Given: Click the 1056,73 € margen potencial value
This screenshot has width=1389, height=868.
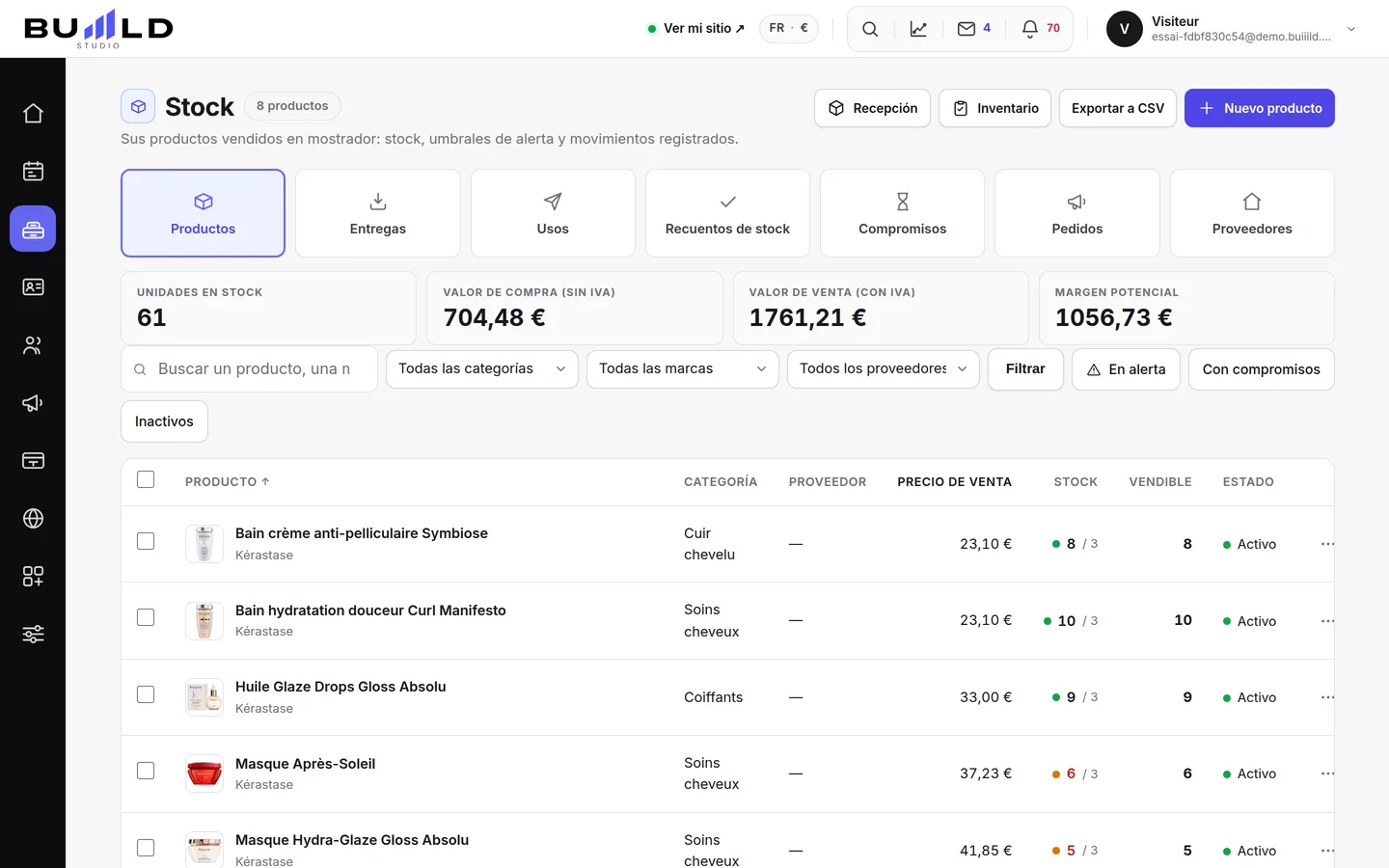Looking at the screenshot, I should 1114,317.
